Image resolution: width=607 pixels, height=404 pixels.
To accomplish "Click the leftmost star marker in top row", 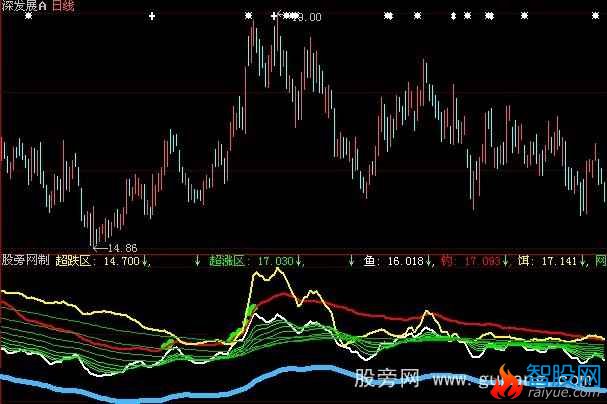I will (x=28, y=16).
